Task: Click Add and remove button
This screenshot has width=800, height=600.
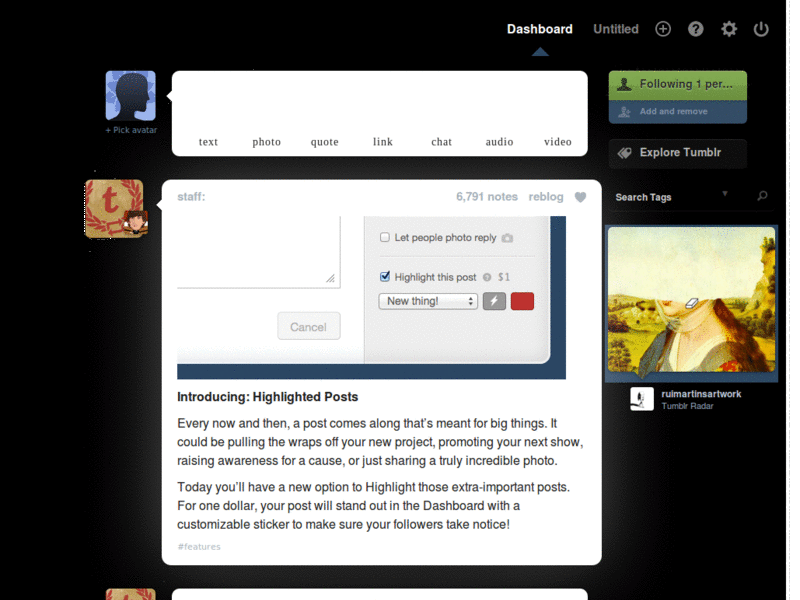Action: pos(678,112)
